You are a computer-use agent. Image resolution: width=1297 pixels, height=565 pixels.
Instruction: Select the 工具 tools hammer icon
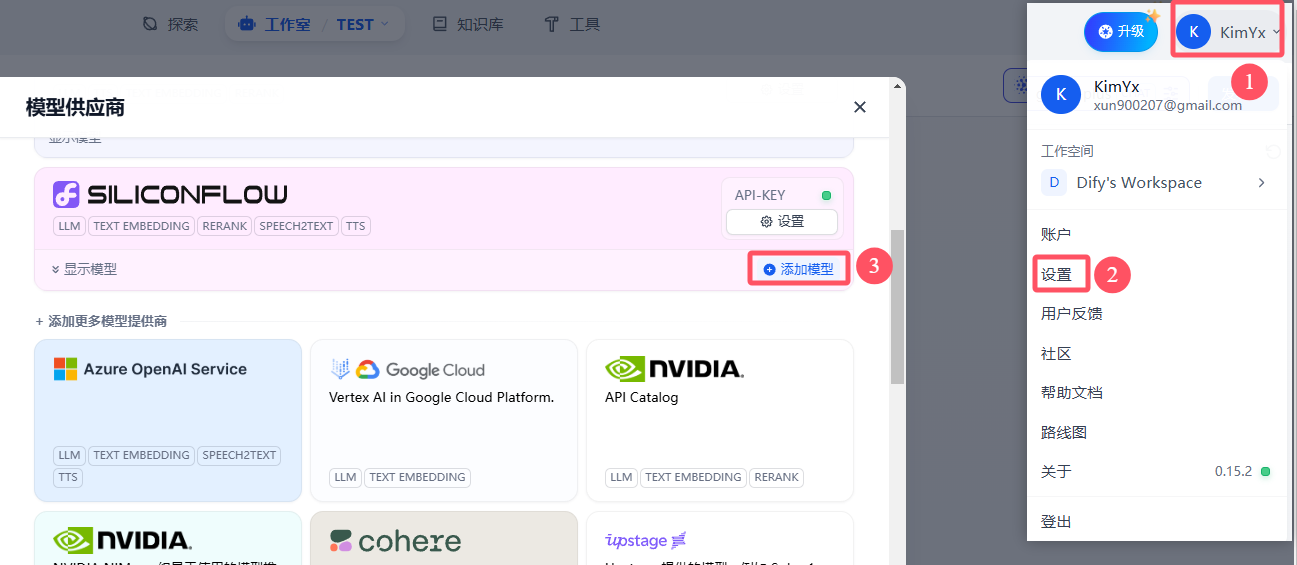pos(551,24)
